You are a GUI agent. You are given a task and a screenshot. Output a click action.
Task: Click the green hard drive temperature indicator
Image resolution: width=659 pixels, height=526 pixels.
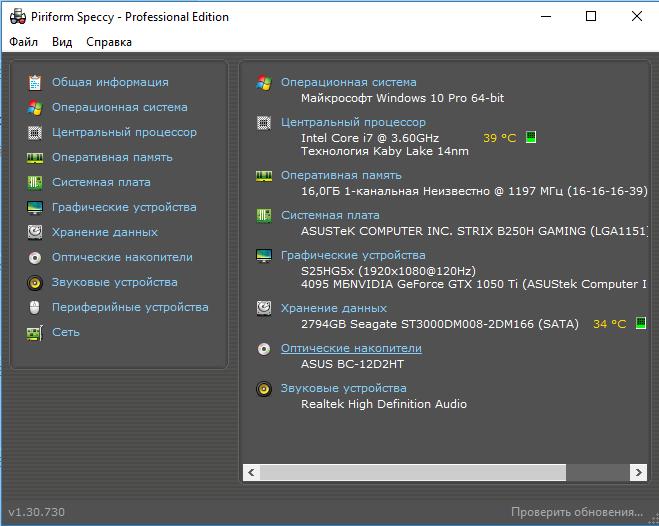click(x=641, y=323)
